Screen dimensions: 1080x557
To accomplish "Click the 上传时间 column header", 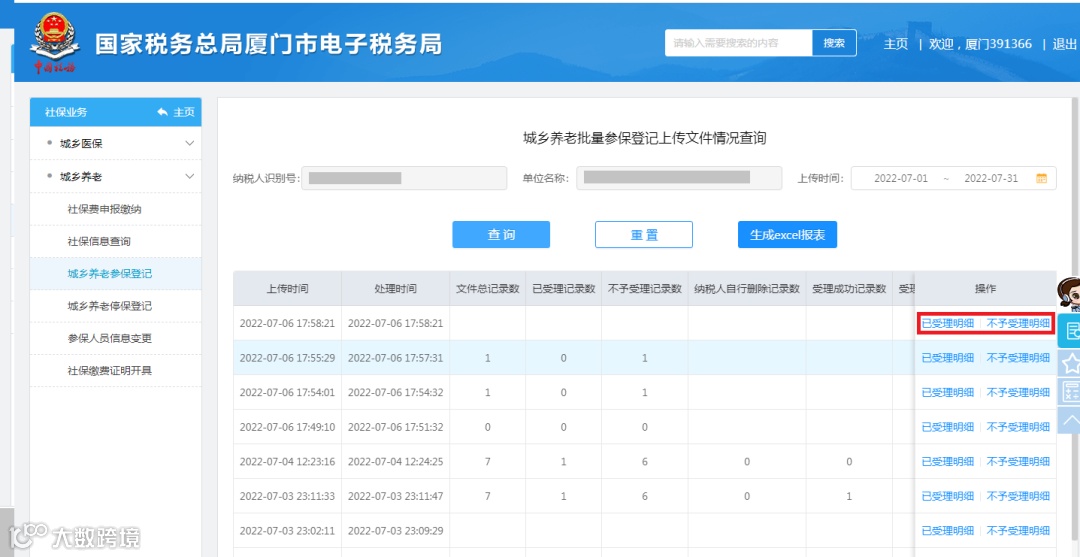I will point(287,288).
